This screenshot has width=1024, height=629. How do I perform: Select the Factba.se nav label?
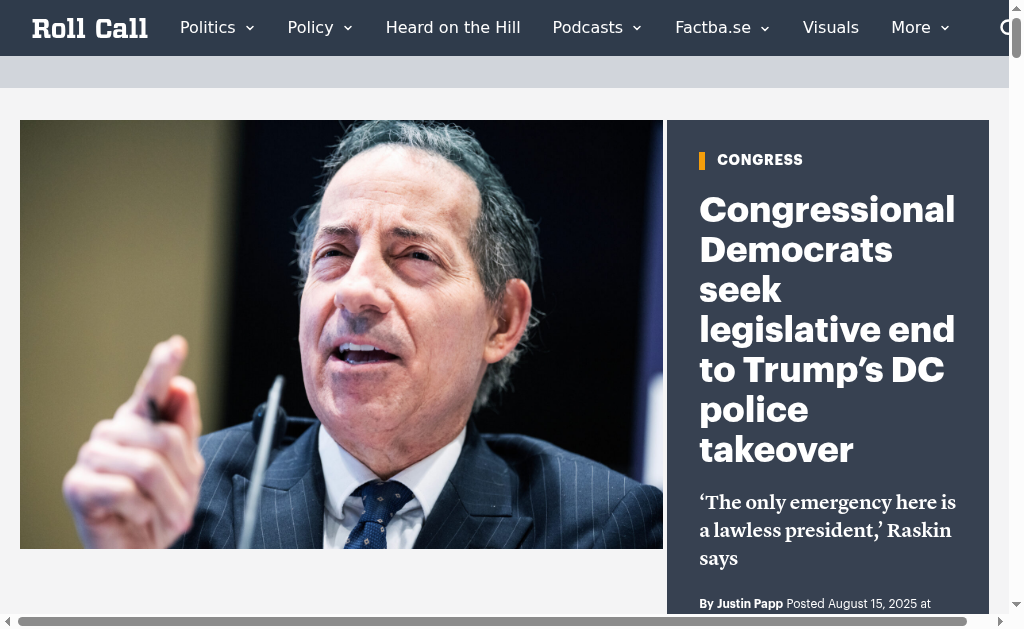[x=712, y=27]
